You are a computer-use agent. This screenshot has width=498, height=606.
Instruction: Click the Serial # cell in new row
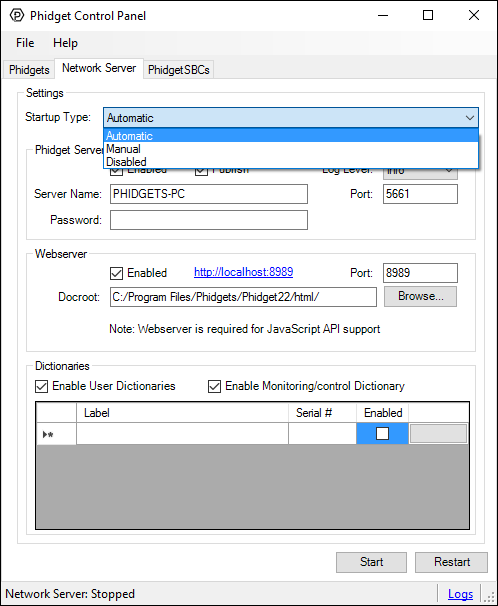[x=322, y=434]
